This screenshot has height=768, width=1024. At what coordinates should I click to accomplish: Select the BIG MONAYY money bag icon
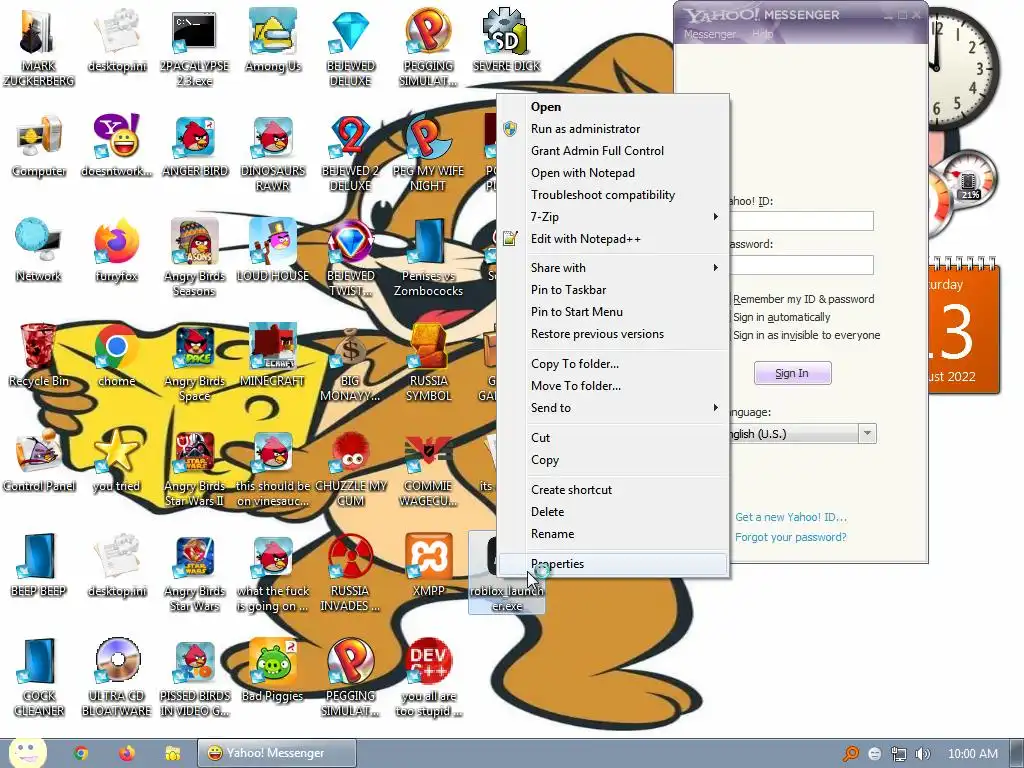pos(350,348)
